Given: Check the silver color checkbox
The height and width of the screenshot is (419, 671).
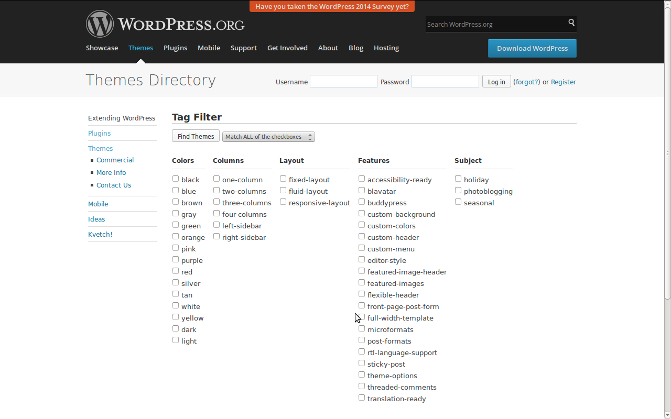Looking at the screenshot, I should coord(175,282).
